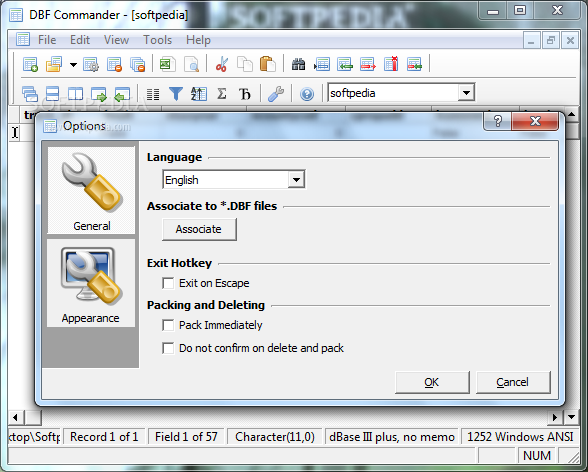Click the Modify table structure gear icon

coord(91,64)
